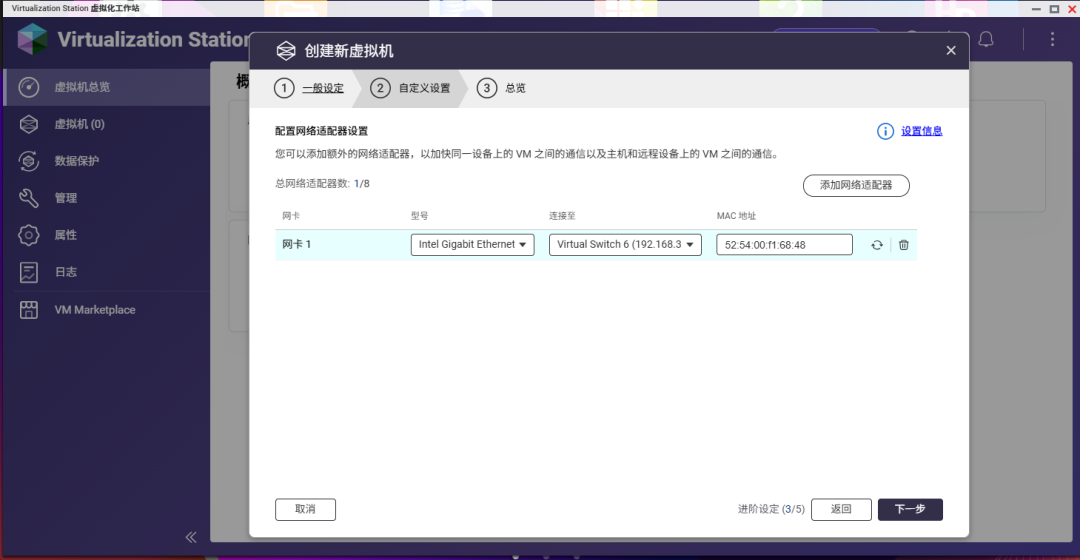Image resolution: width=1080 pixels, height=560 pixels.
Task: Click the info icon beside 设置信息
Action: pos(885,131)
